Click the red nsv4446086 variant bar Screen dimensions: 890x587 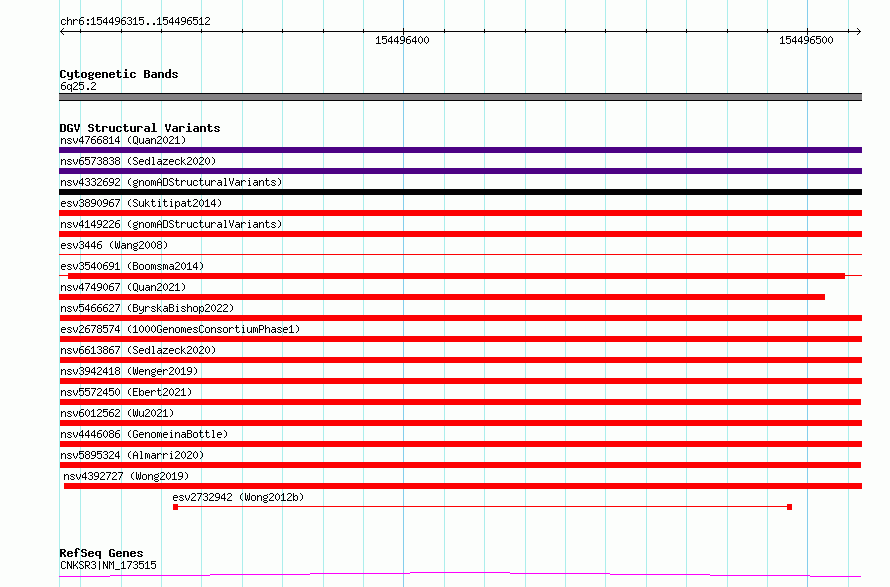pos(460,444)
